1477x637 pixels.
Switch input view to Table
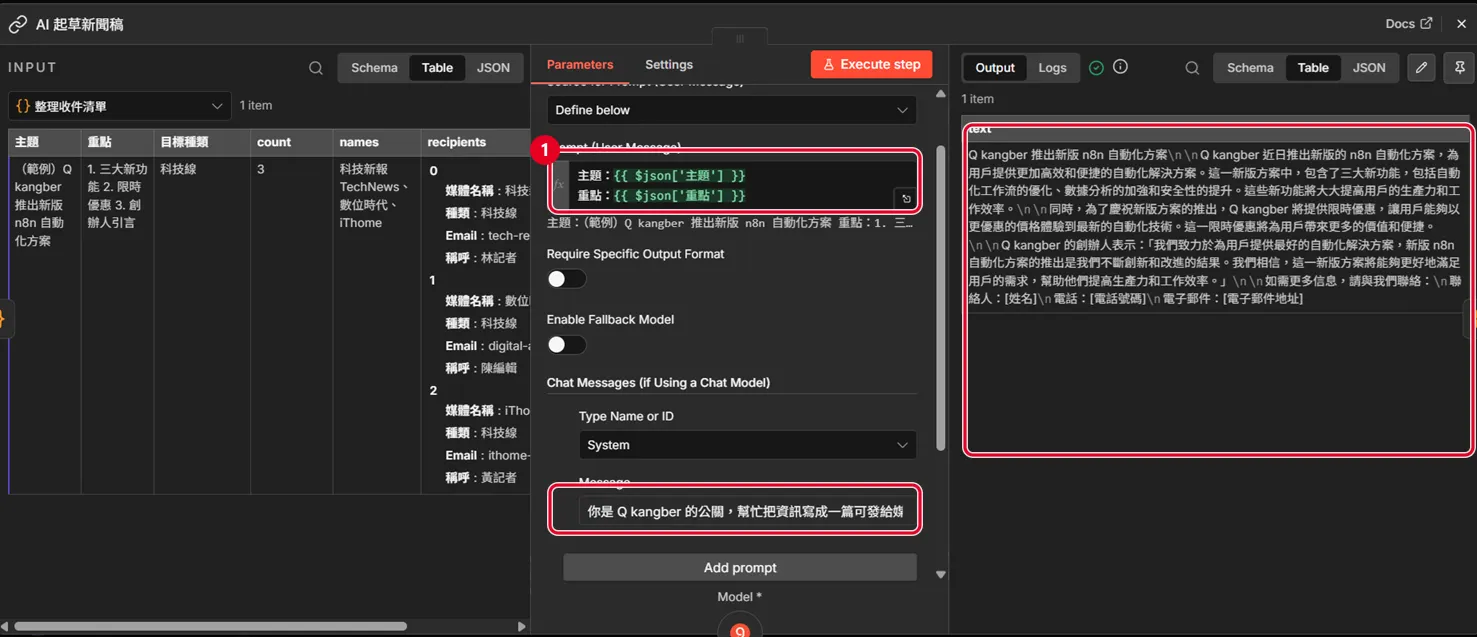437,68
